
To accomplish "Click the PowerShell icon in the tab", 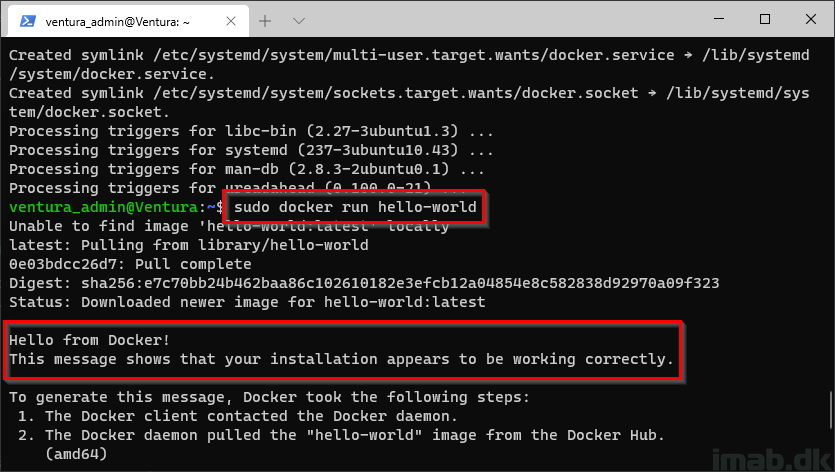I will [28, 21].
